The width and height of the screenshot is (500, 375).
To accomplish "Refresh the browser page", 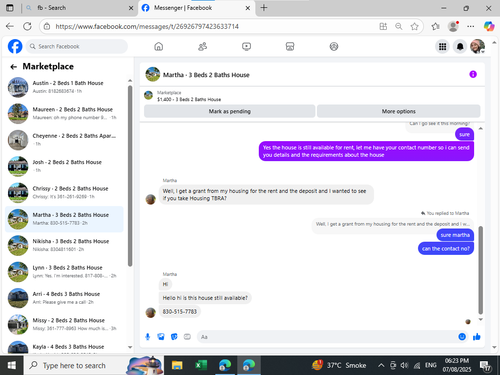I will tap(28, 26).
